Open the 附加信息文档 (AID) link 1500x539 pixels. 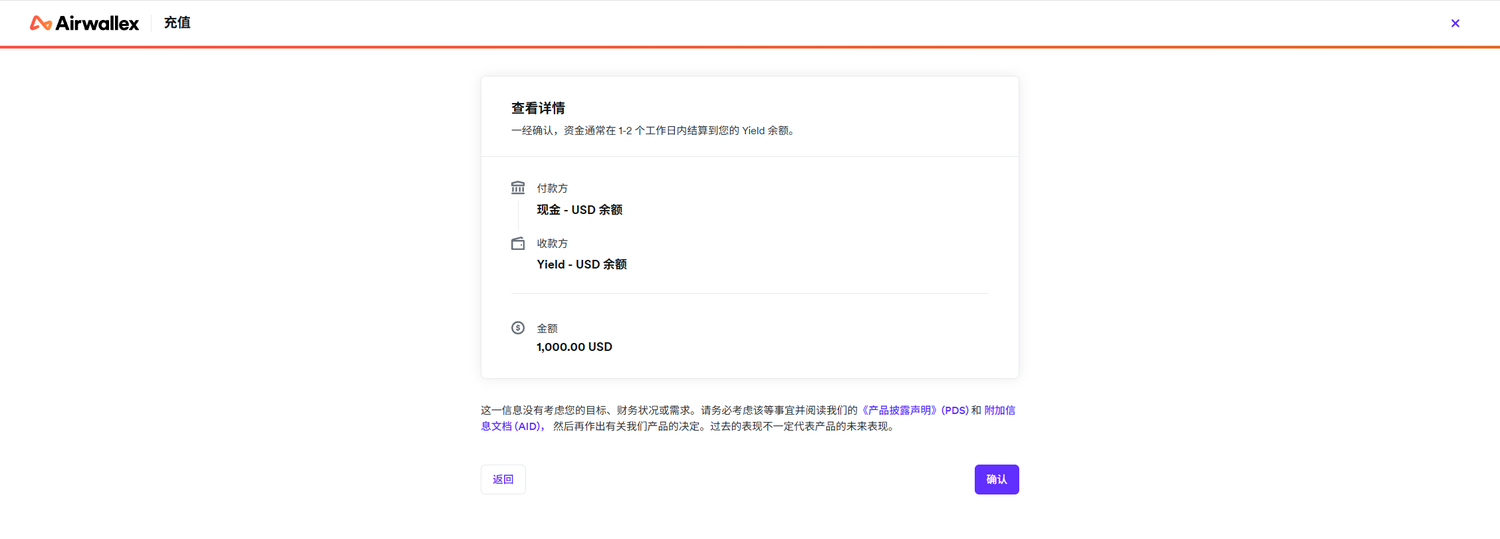[513, 426]
